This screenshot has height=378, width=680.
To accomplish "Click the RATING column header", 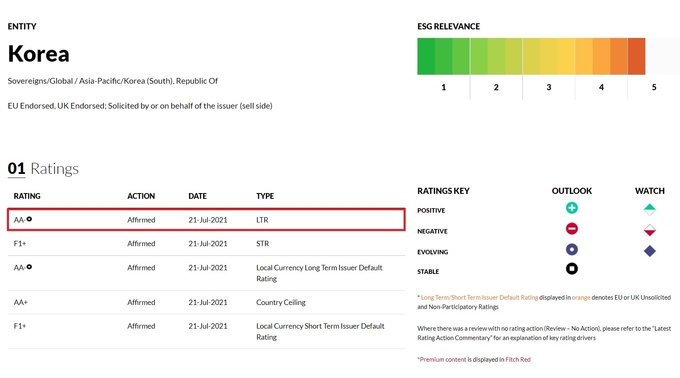I will 27,196.
